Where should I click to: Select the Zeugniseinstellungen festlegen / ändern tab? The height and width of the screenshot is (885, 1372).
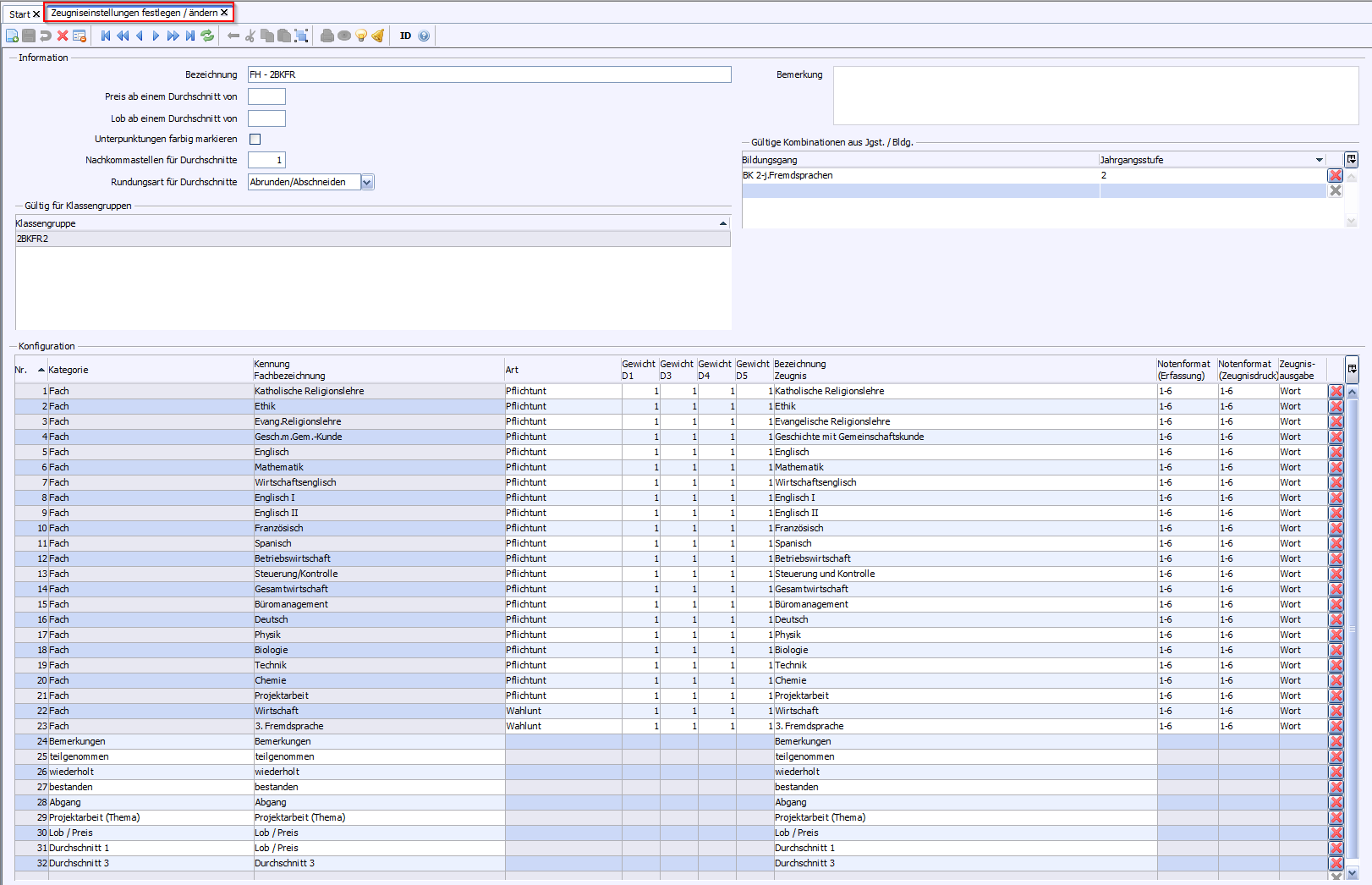[x=134, y=13]
